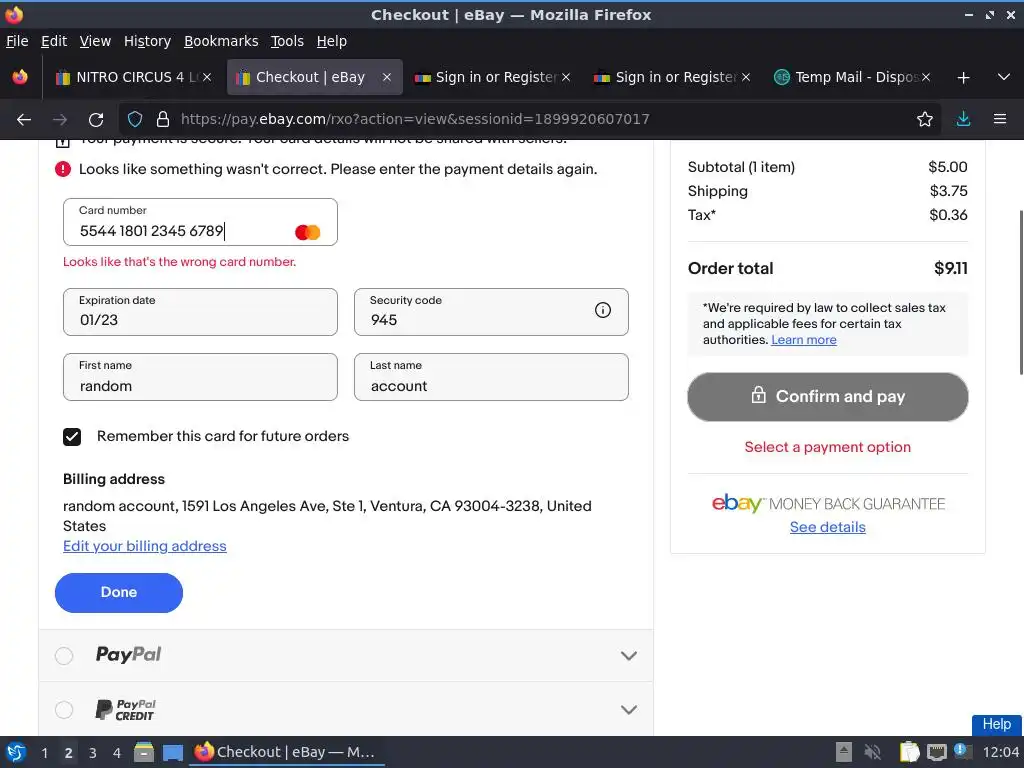Switch to workspace 1 in taskbar
The height and width of the screenshot is (768, 1024).
tap(44, 753)
